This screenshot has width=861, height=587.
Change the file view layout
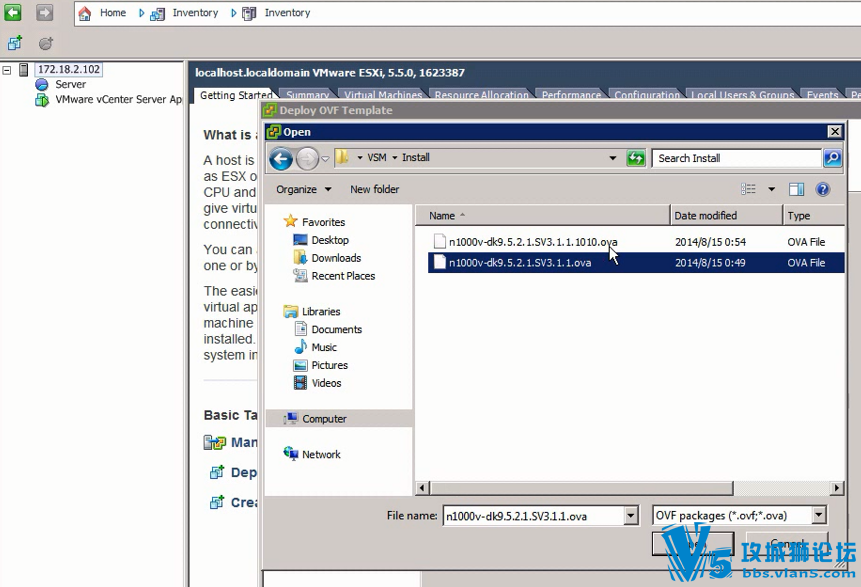[x=748, y=189]
